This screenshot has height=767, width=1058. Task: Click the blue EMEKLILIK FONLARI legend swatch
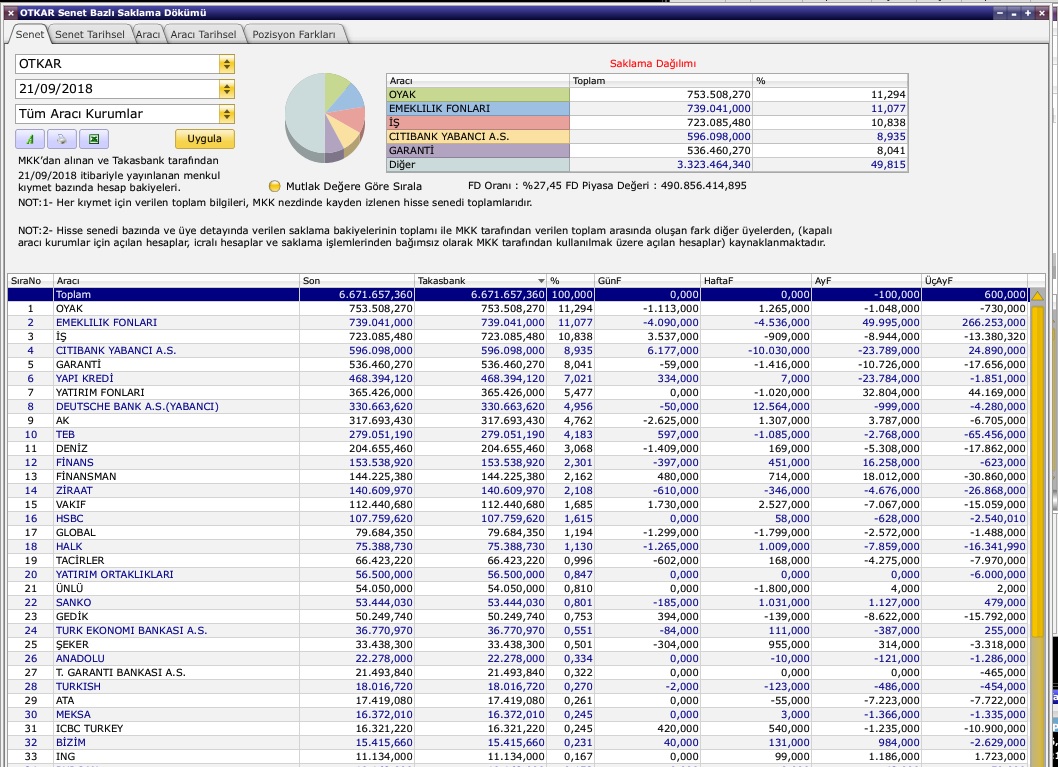(478, 109)
